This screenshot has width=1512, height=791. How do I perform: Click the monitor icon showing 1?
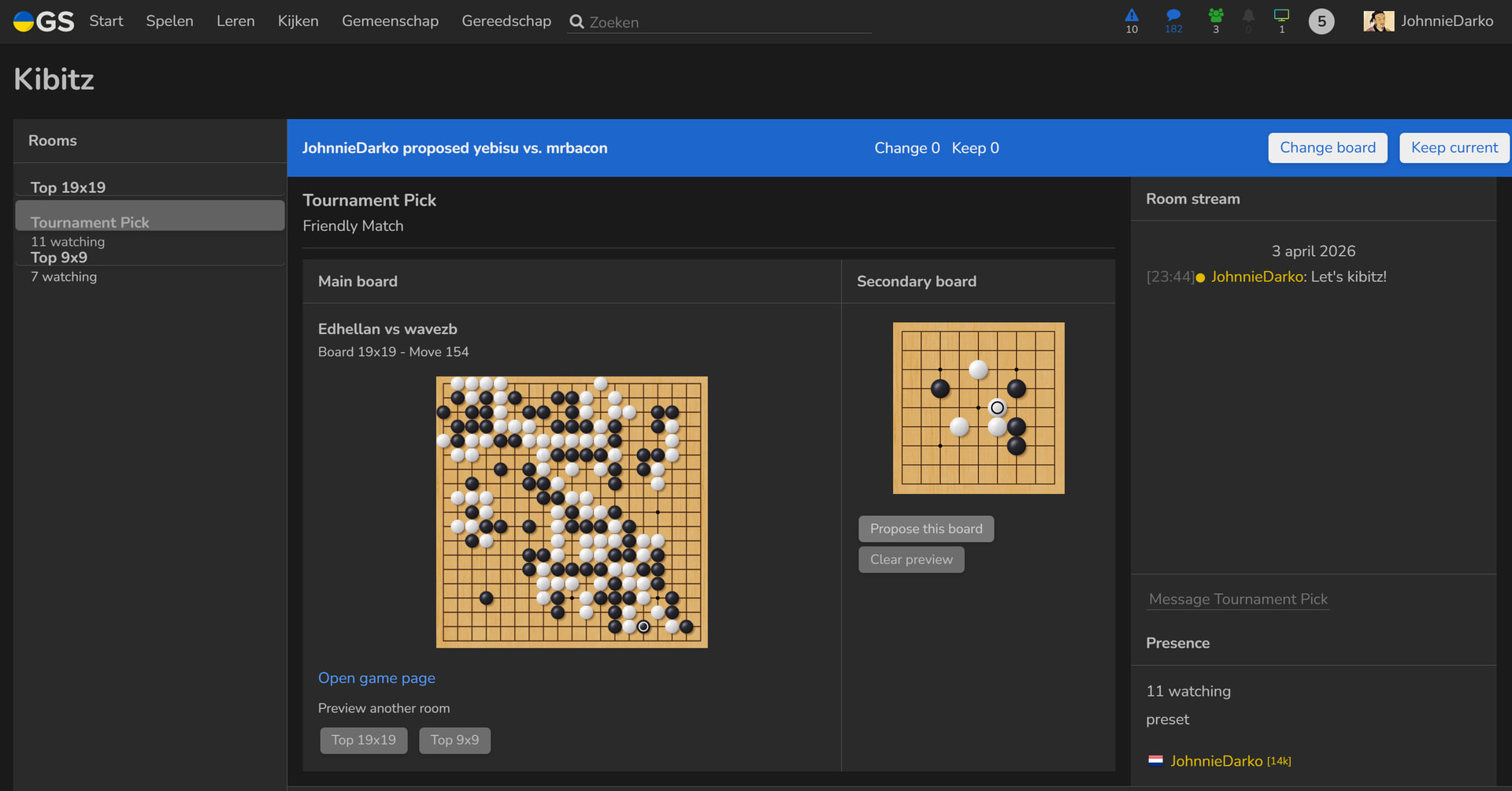1281,16
